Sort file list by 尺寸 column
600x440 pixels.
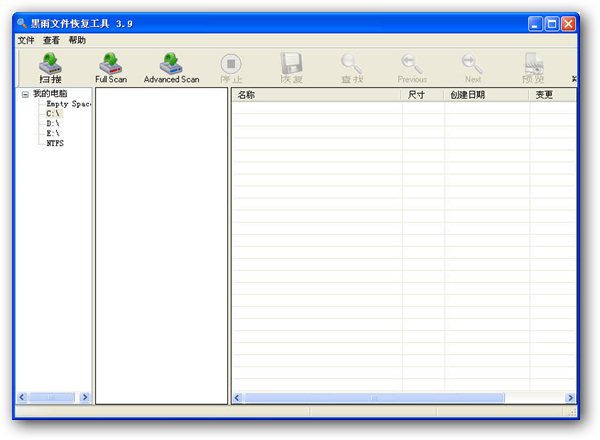(x=422, y=95)
